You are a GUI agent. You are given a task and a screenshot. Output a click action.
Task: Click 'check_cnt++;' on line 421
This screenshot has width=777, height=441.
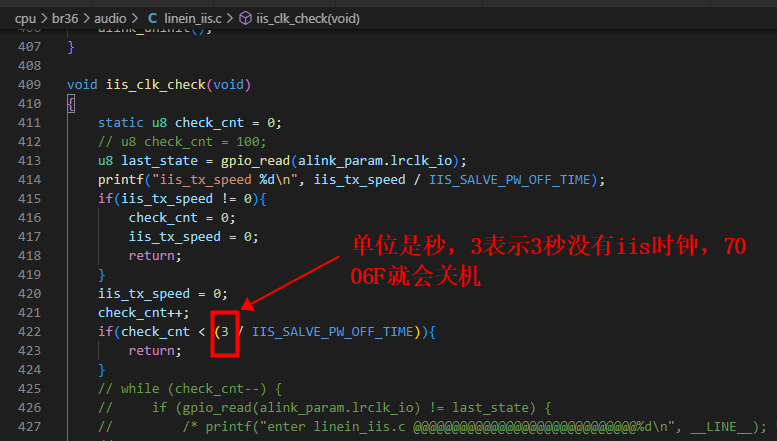pyautogui.click(x=144, y=313)
